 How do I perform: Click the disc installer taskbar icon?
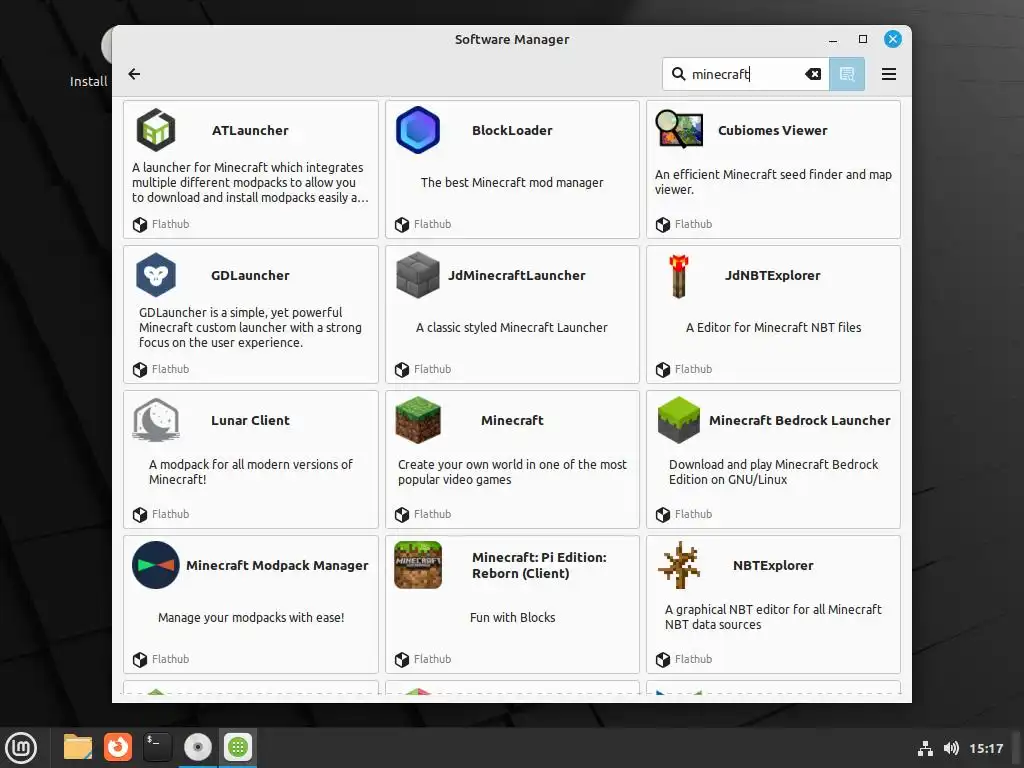coord(198,747)
